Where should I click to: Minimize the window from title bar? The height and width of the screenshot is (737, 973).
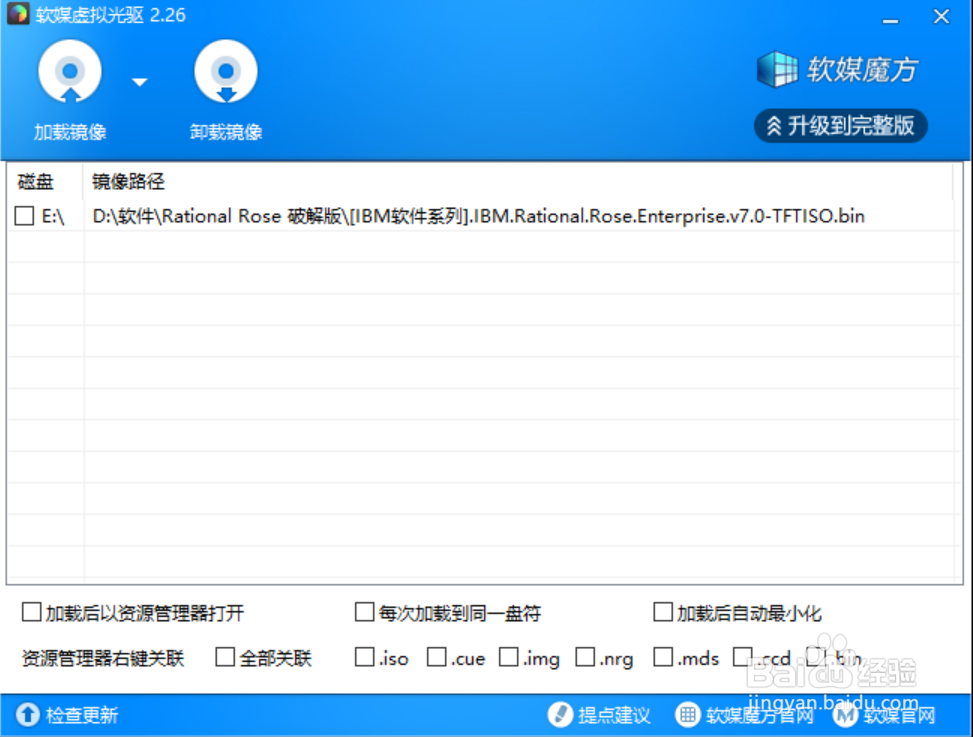click(889, 16)
